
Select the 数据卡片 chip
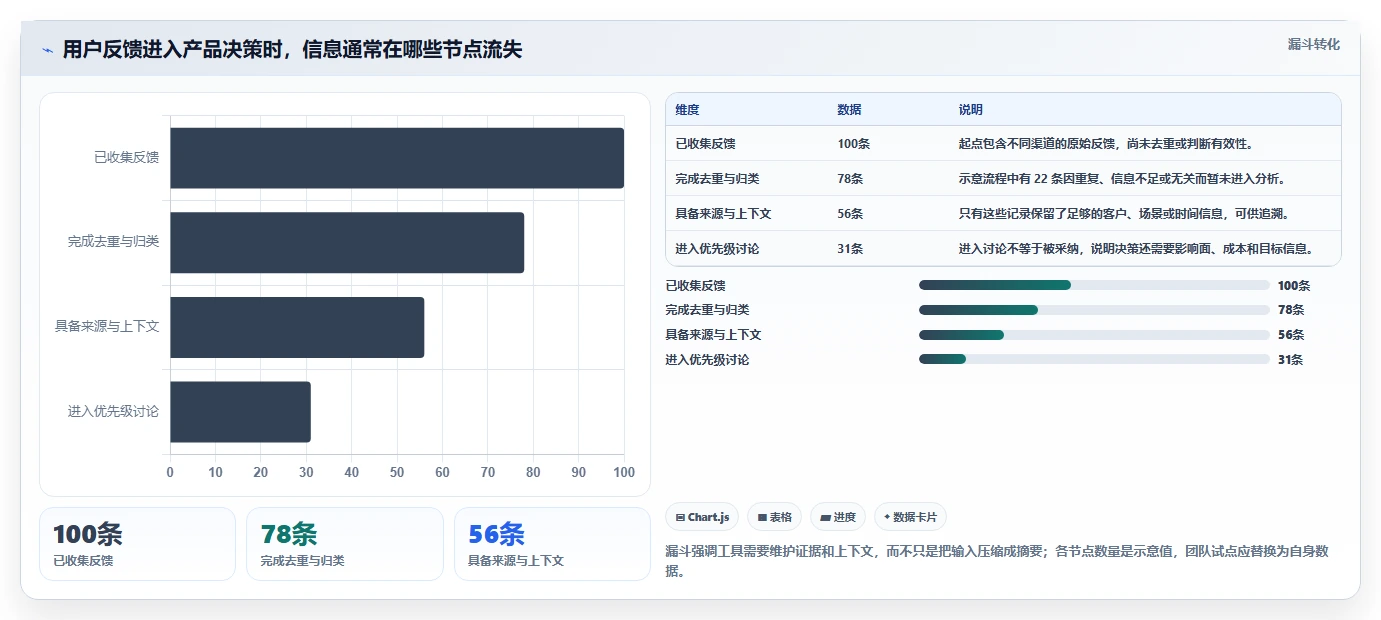coord(910,517)
